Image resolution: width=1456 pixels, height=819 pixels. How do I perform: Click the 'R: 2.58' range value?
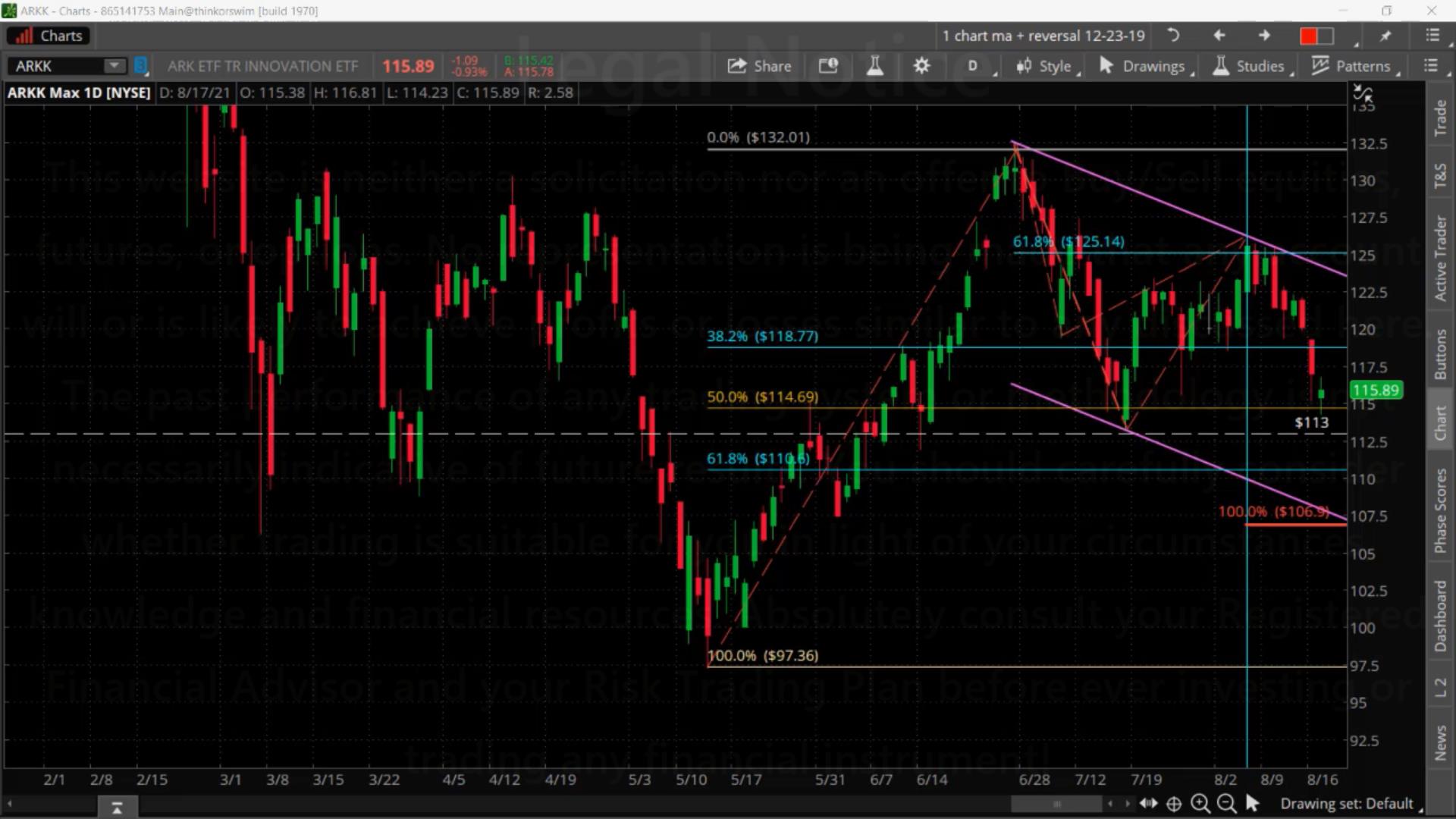[x=551, y=93]
